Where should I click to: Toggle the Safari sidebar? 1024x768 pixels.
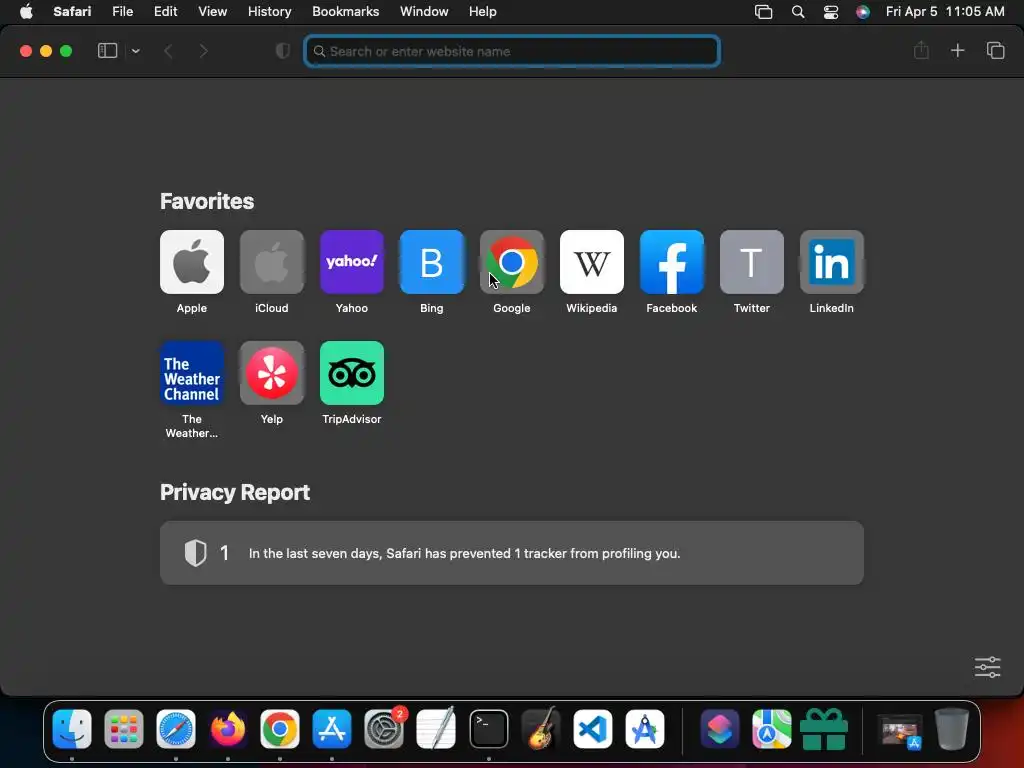(x=107, y=51)
